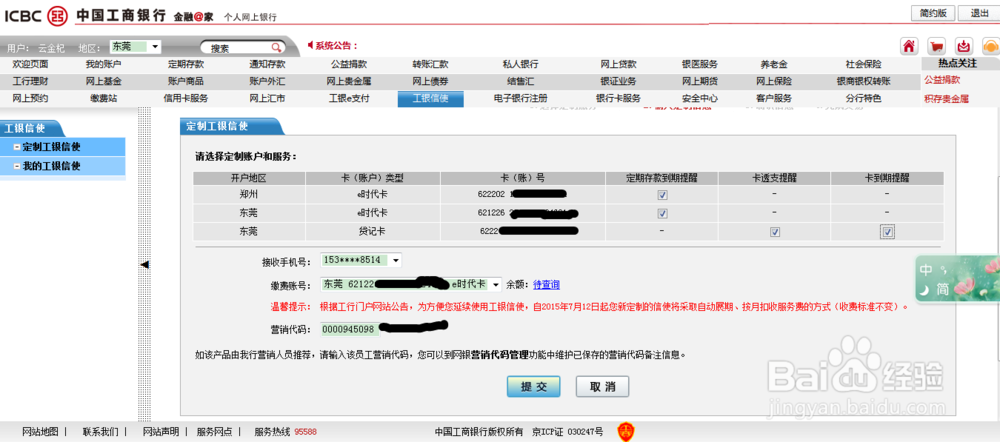Open the 接收手机号 phone number dropdown
1000x442 pixels.
[395, 260]
